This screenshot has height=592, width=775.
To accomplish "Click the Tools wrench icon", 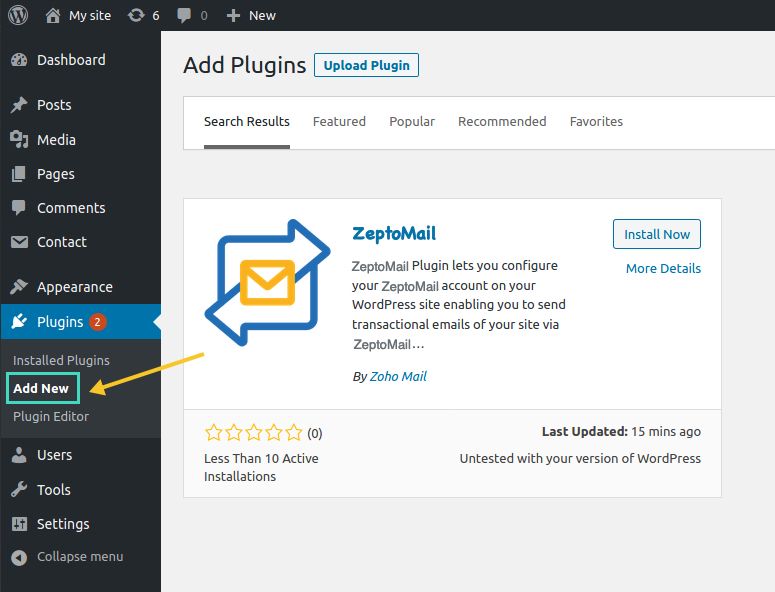I will (19, 490).
